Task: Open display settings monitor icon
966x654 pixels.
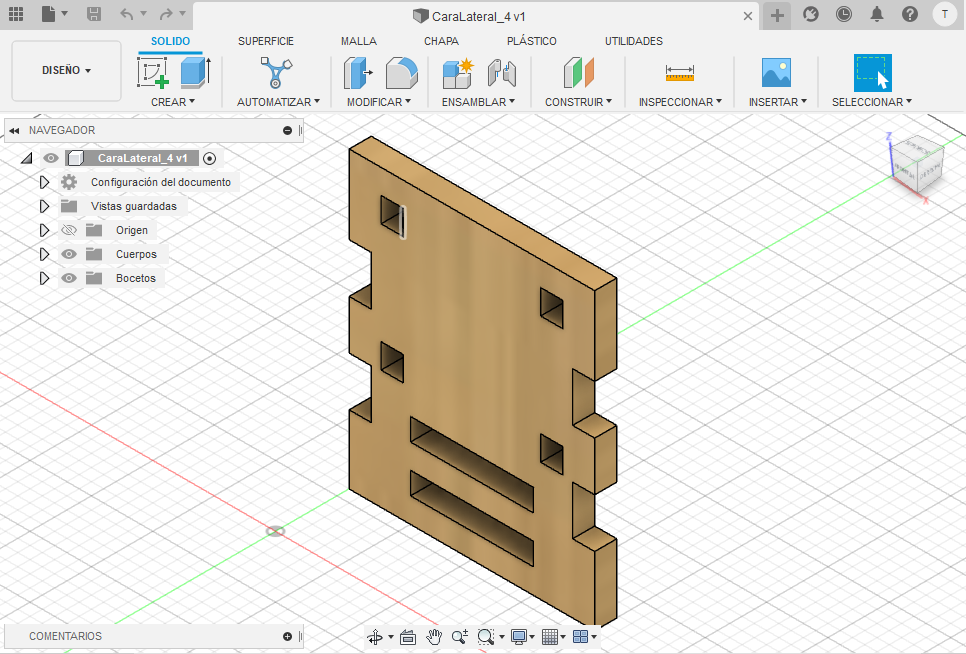Action: pyautogui.click(x=519, y=637)
